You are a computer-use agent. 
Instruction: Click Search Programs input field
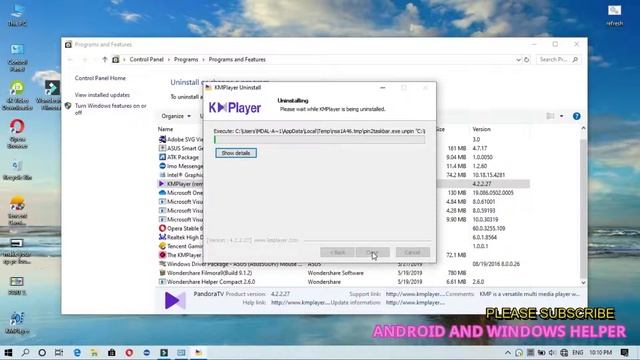tap(558, 60)
